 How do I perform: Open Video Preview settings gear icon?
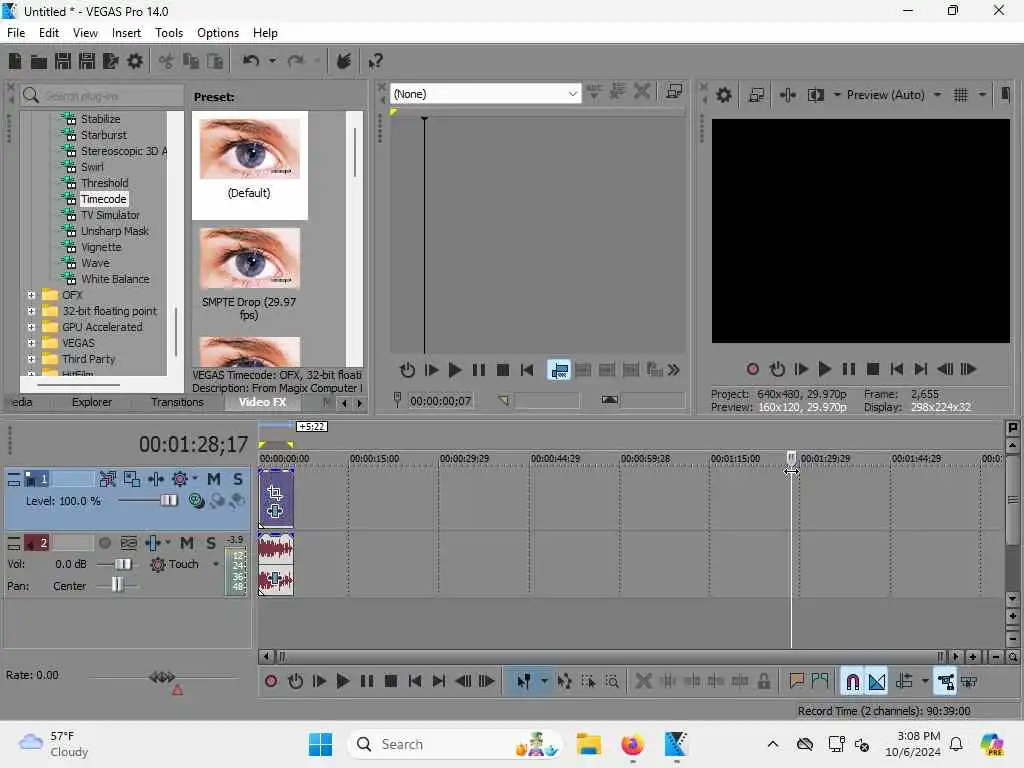pos(724,95)
